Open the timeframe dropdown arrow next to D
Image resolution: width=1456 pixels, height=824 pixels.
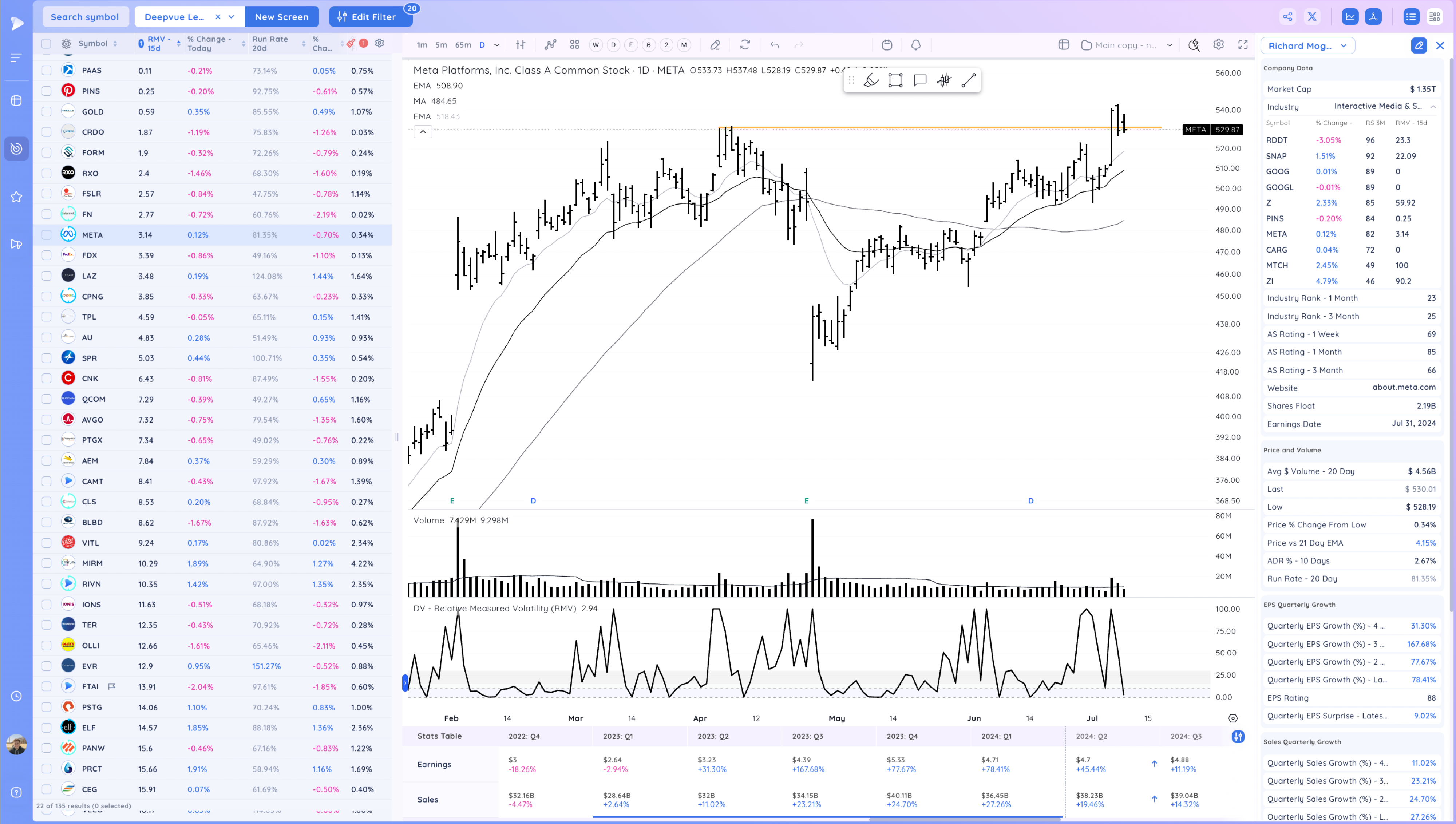pyautogui.click(x=497, y=45)
